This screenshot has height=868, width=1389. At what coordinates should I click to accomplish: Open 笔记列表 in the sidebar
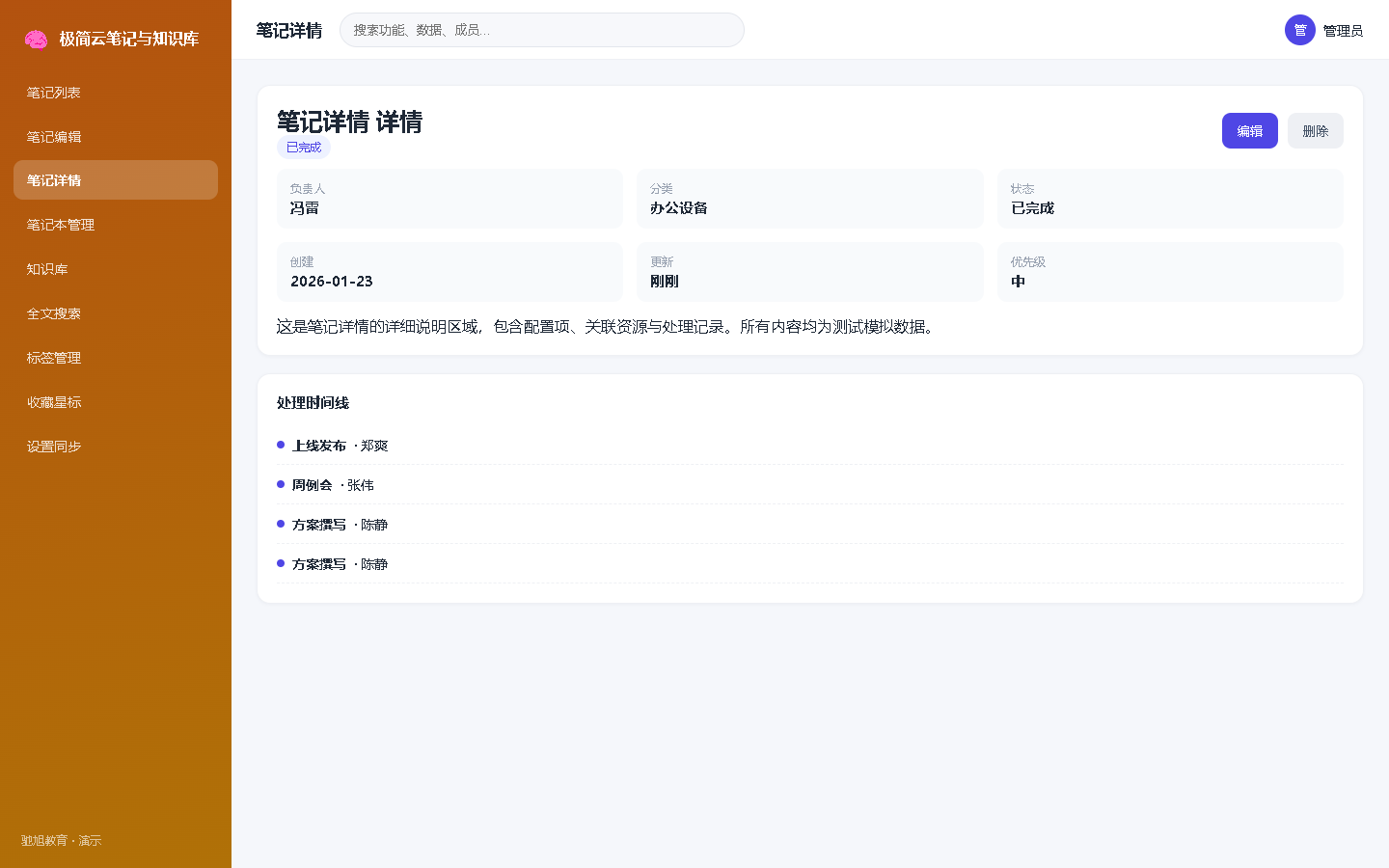pos(116,93)
